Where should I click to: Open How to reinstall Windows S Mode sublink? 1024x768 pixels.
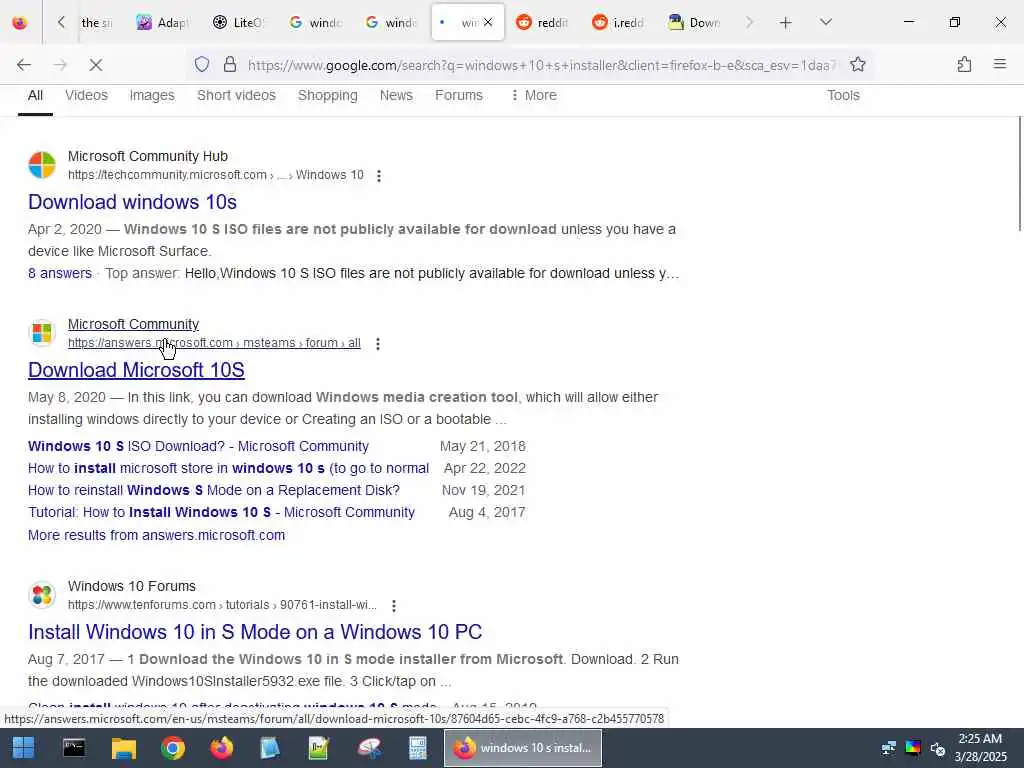coord(214,490)
